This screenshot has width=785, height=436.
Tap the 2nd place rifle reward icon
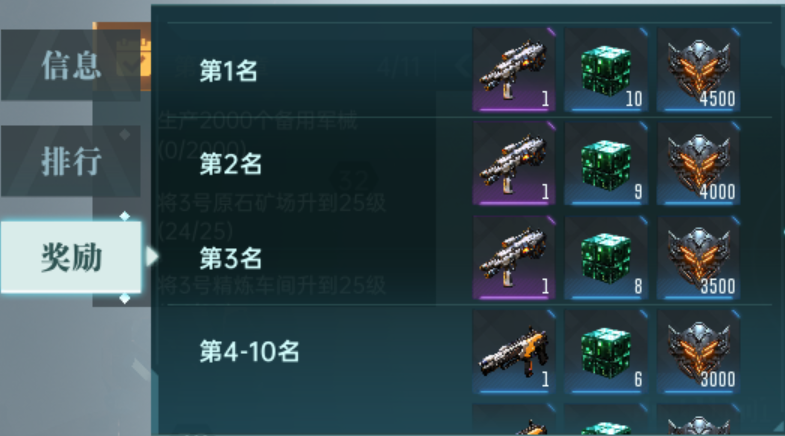tap(514, 164)
